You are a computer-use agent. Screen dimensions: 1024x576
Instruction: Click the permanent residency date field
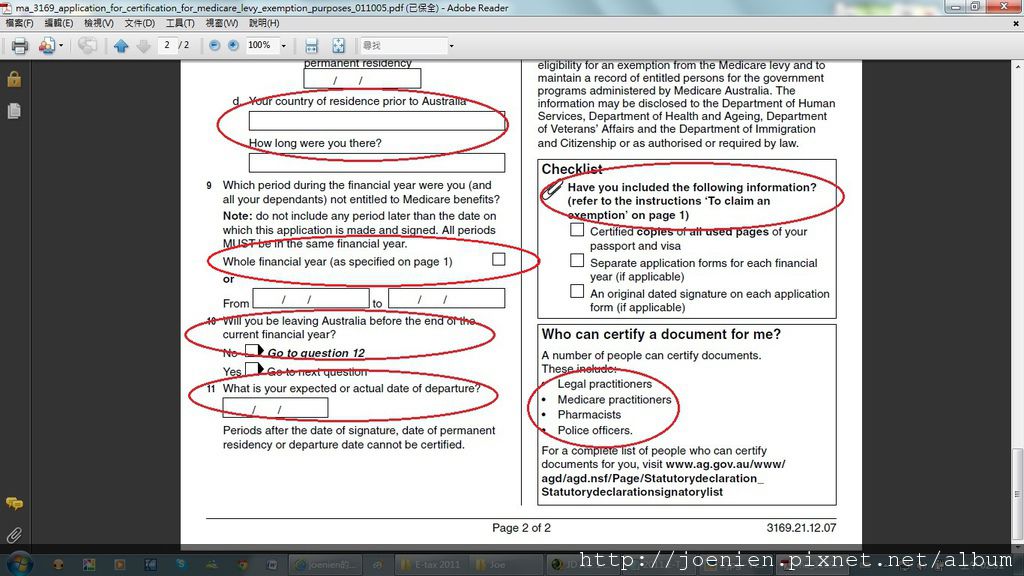pyautogui.click(x=362, y=78)
